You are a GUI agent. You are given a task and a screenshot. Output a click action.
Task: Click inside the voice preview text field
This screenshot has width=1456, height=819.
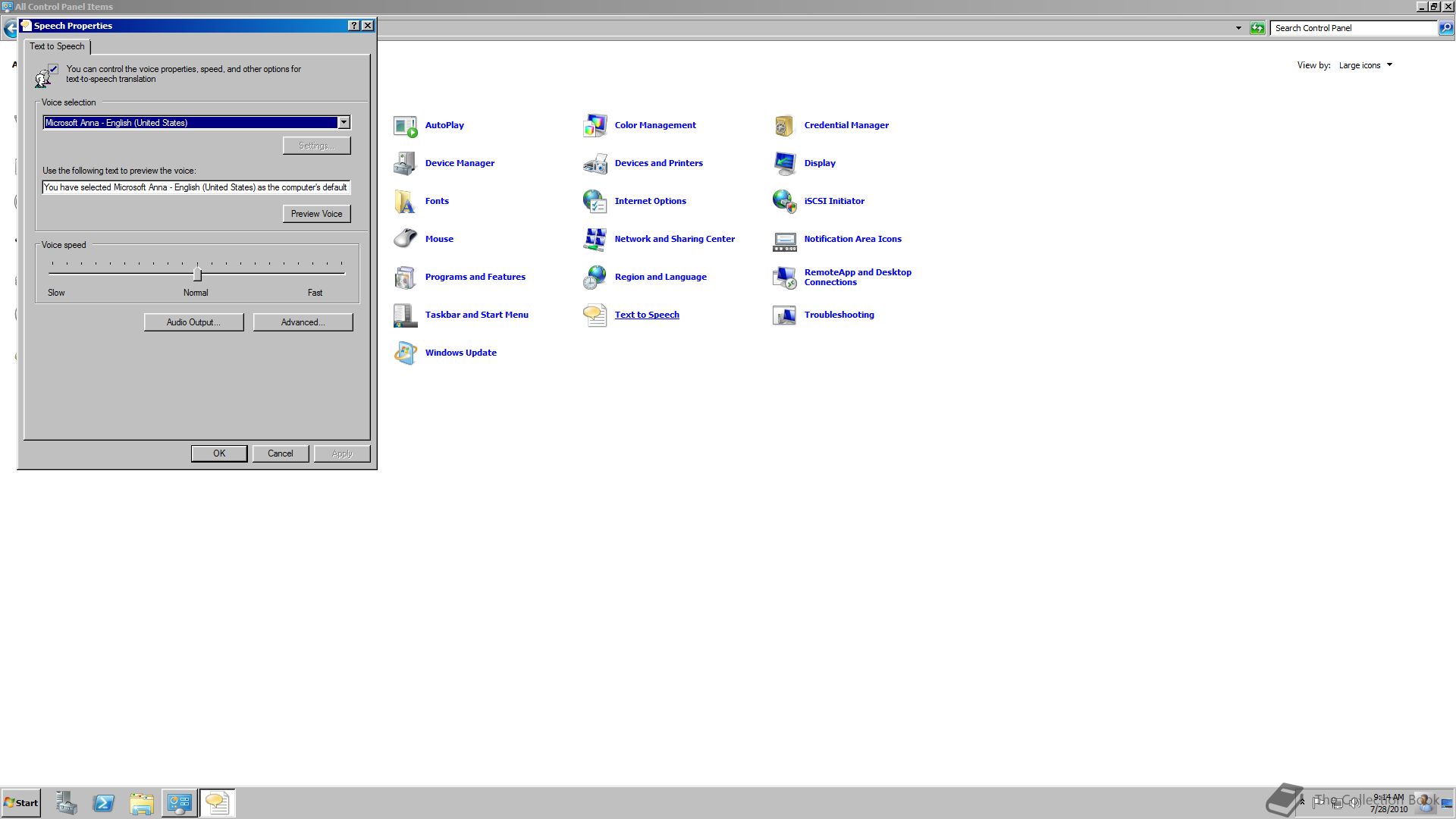[196, 187]
